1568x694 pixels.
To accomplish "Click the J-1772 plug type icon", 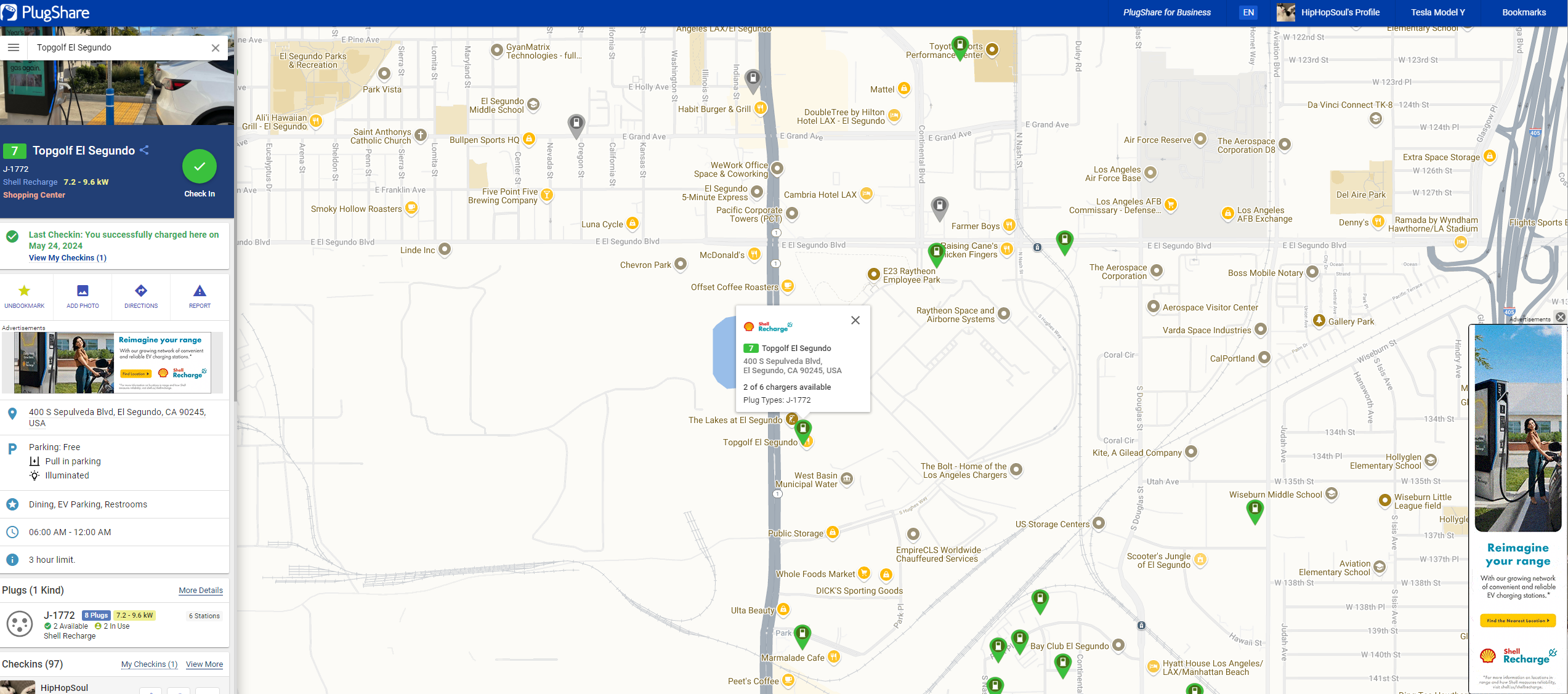I will tap(19, 624).
